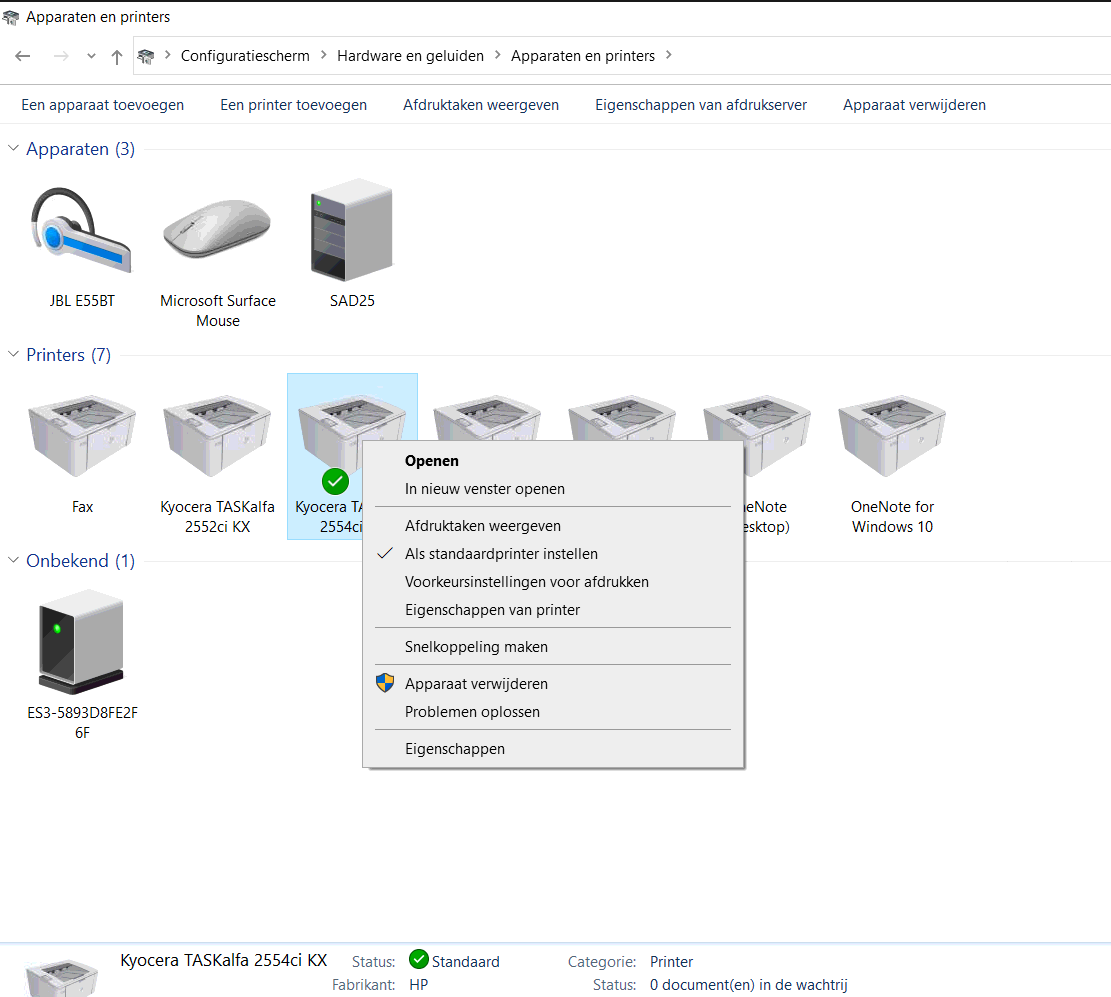
Task: Click the Apparaten (3) group heading
Action: click(80, 149)
